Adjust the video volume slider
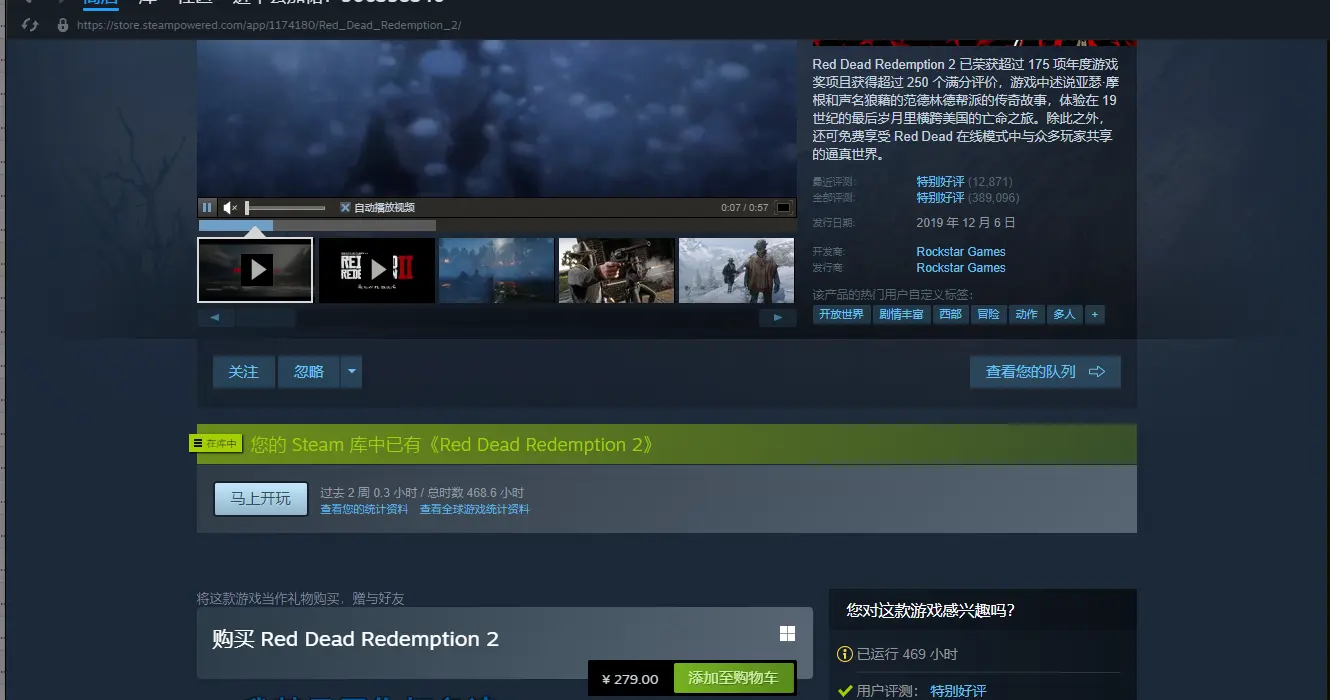 (286, 208)
